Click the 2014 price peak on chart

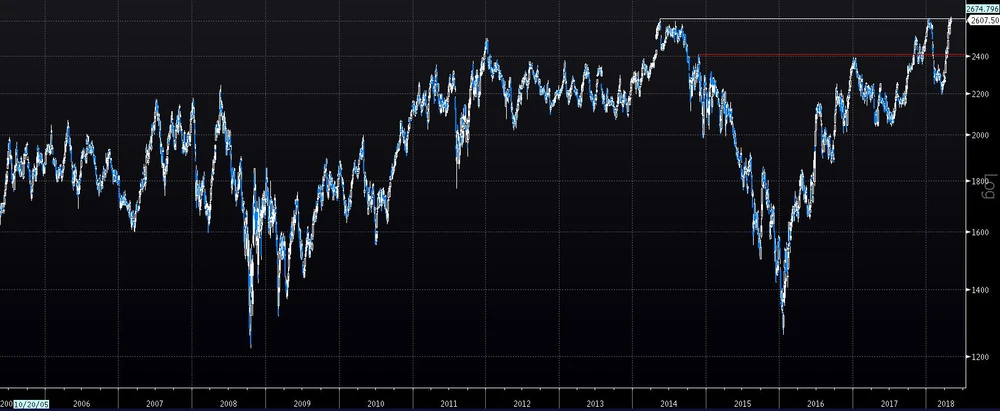tap(660, 22)
